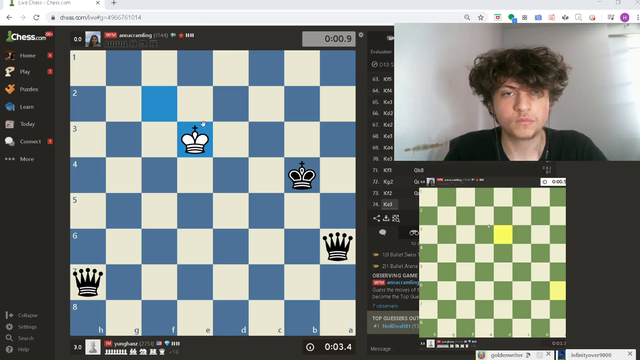Switch to the chat bubble tab
This screenshot has height=360, width=640.
[x=382, y=232]
